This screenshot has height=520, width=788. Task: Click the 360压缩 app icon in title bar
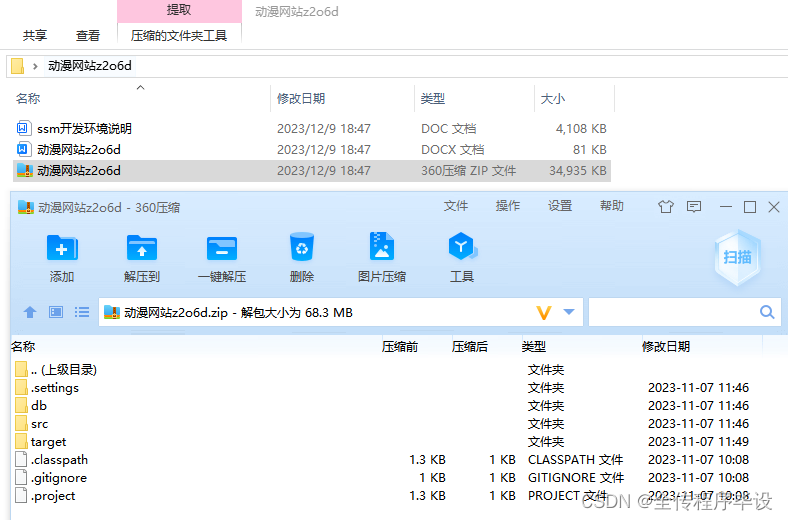coord(26,207)
